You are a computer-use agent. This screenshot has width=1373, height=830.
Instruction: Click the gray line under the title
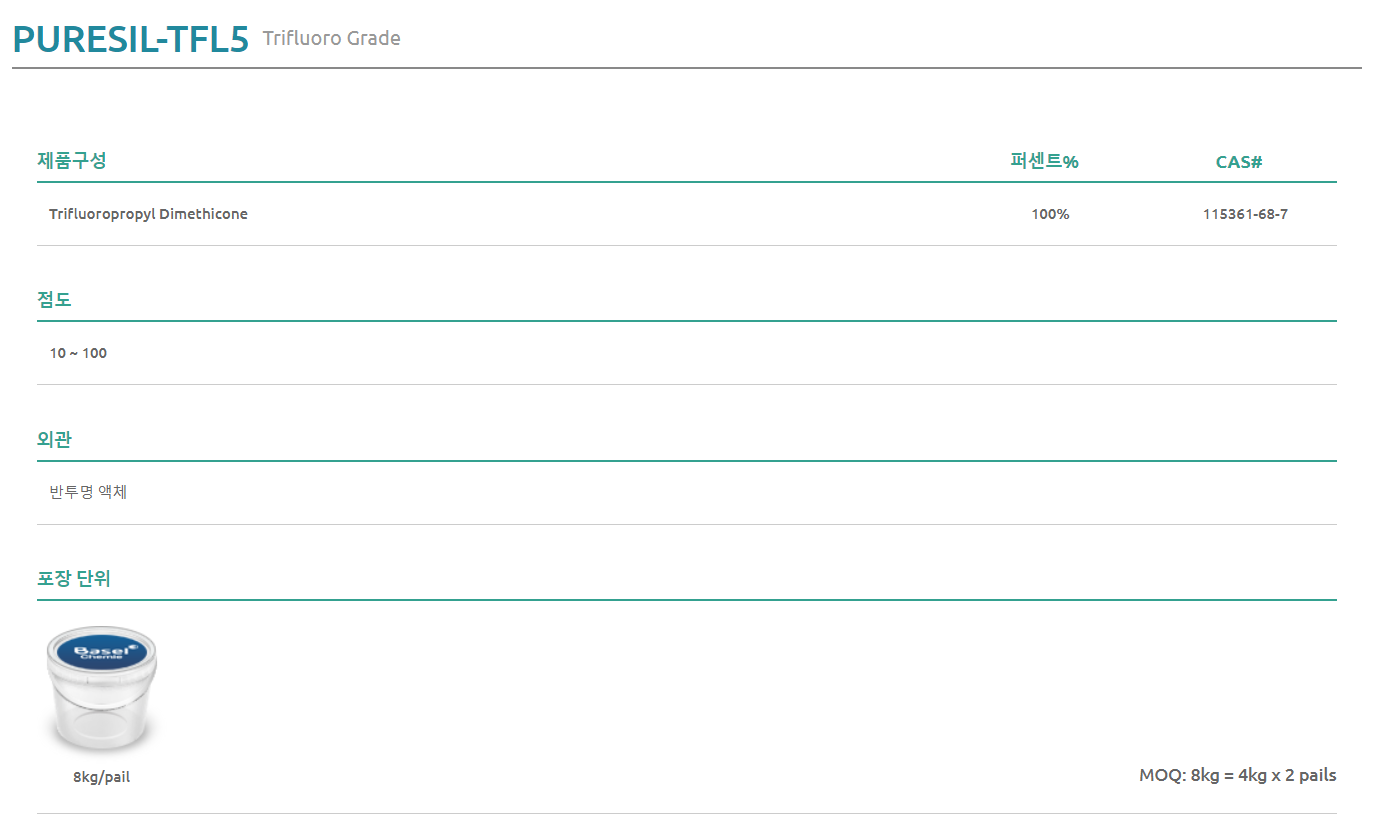pos(686,68)
